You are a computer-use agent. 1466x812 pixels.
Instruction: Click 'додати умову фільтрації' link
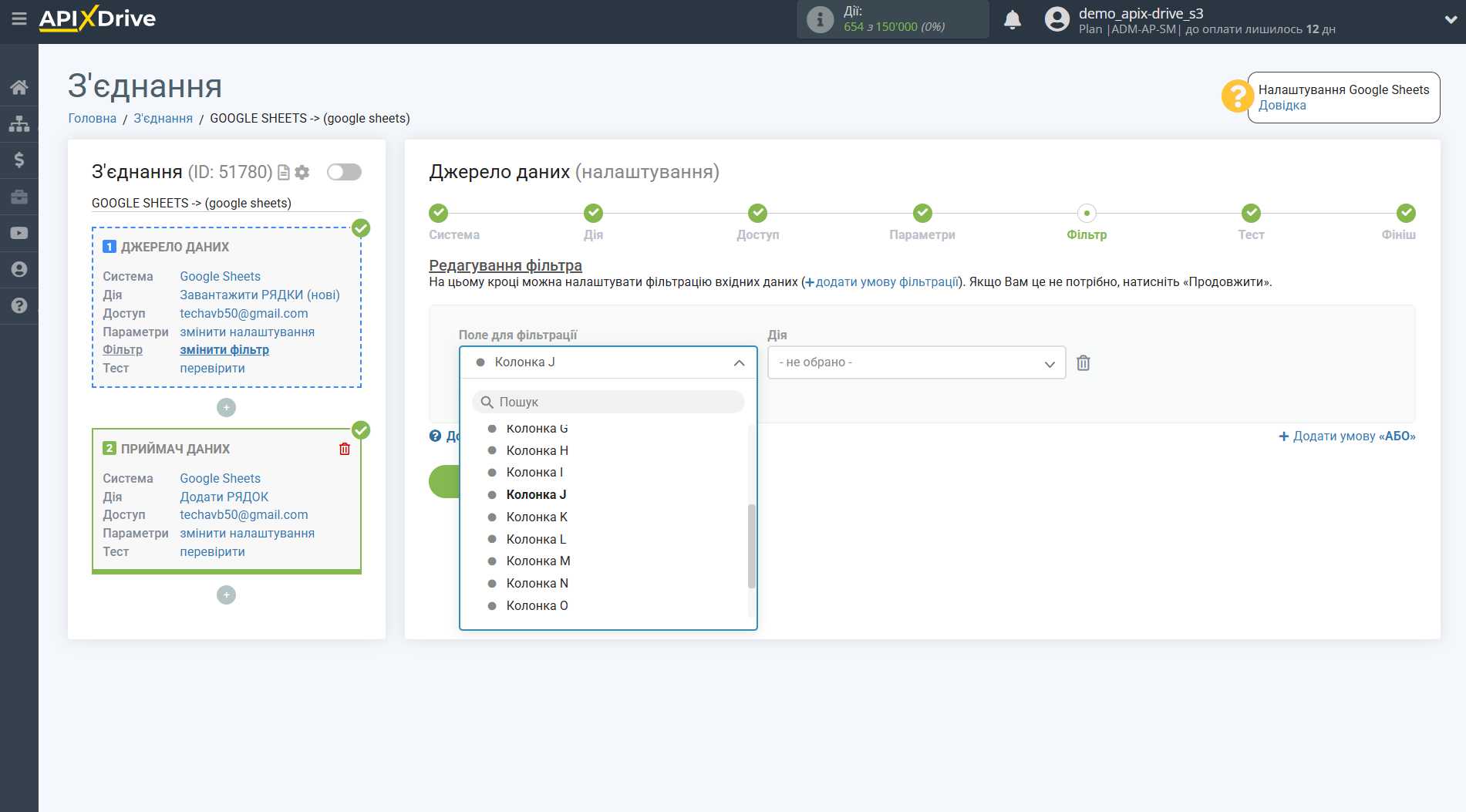[x=881, y=282]
